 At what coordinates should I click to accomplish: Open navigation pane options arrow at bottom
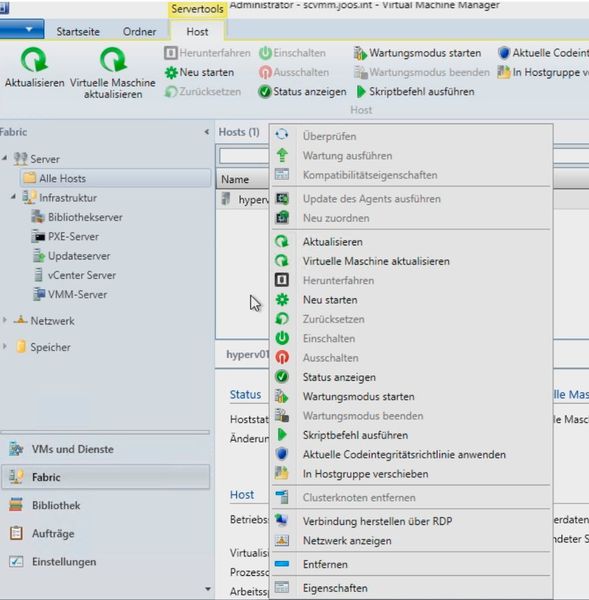tap(207, 589)
